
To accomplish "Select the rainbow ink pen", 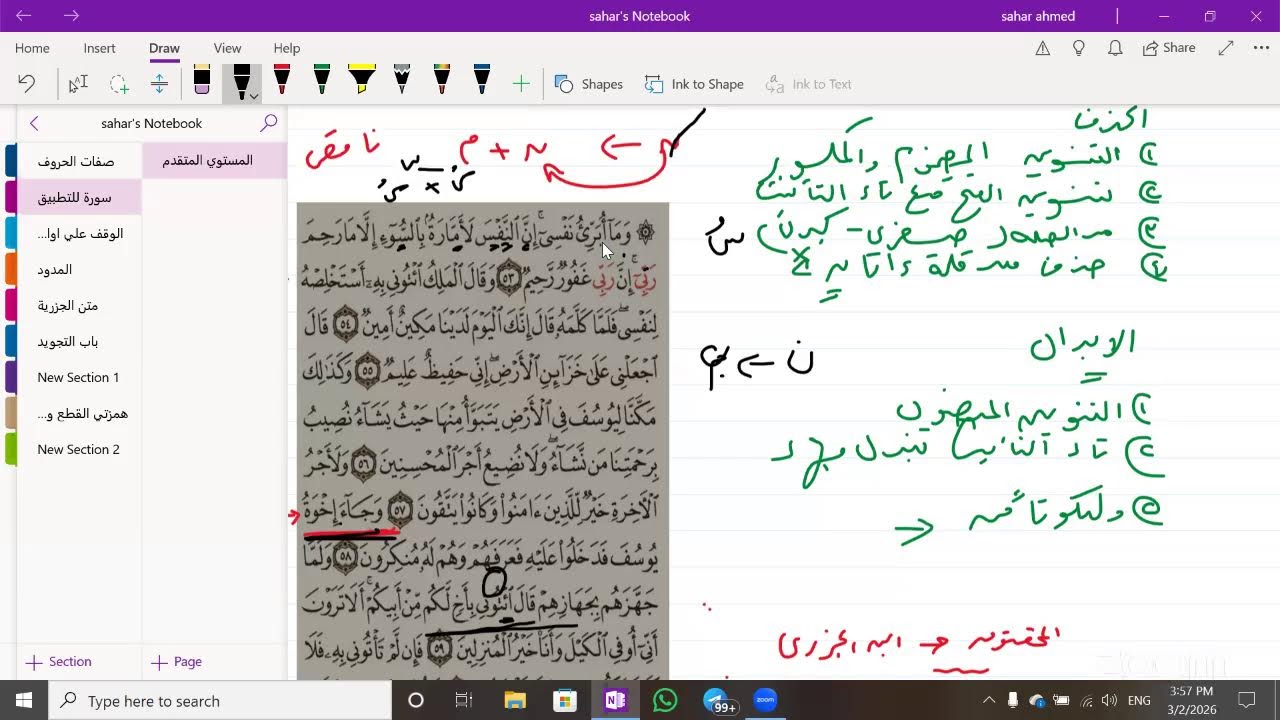I will (x=442, y=81).
